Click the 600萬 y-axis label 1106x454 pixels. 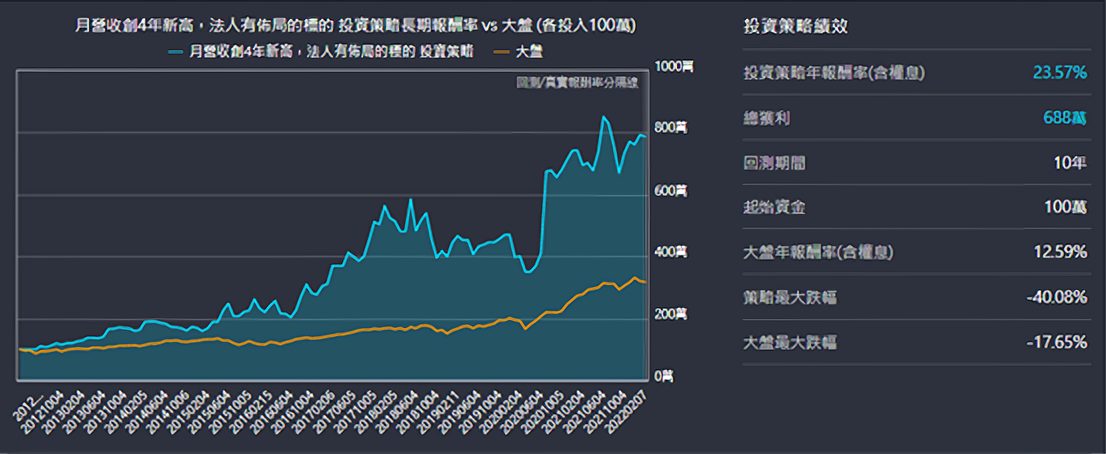(670, 190)
